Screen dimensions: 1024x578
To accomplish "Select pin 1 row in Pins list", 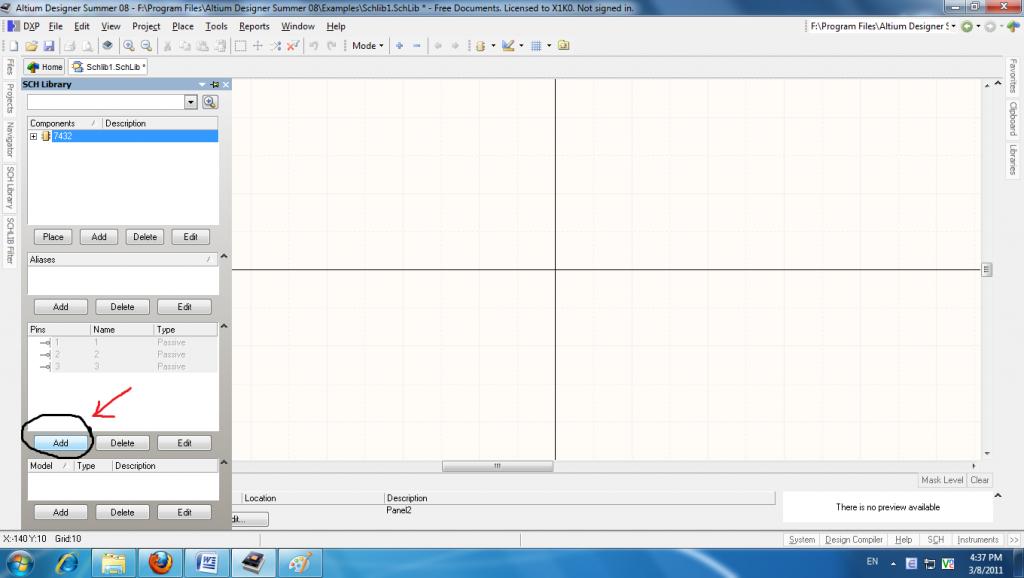I will pyautogui.click(x=123, y=342).
